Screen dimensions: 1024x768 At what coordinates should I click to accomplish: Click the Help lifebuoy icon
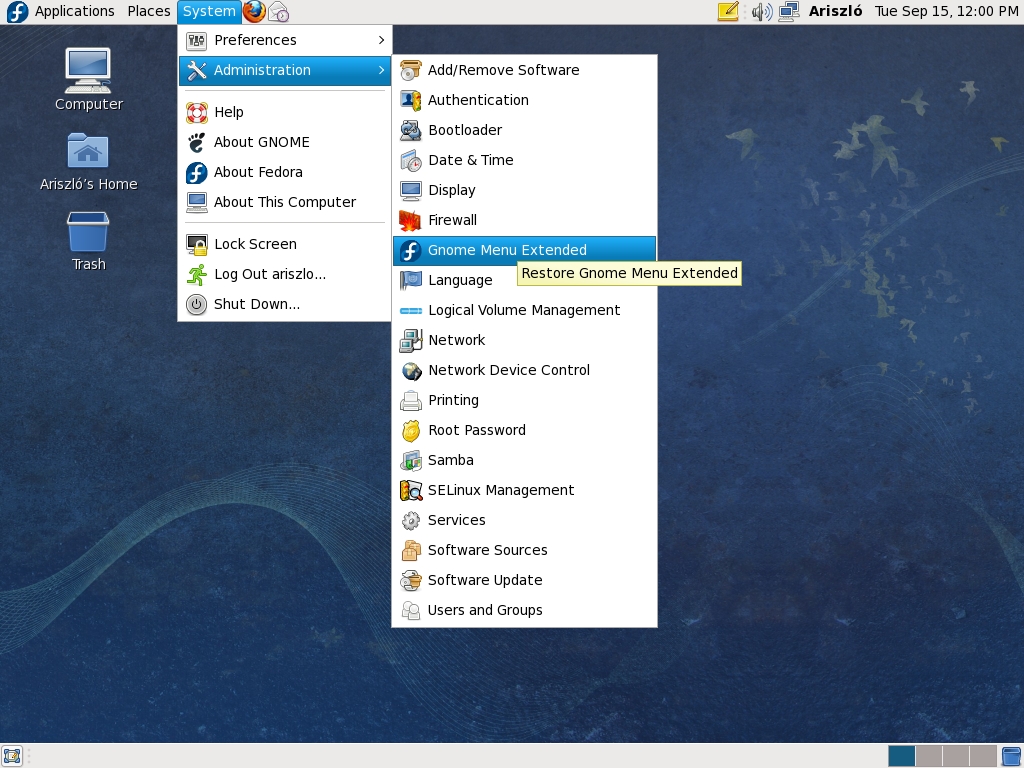[197, 112]
